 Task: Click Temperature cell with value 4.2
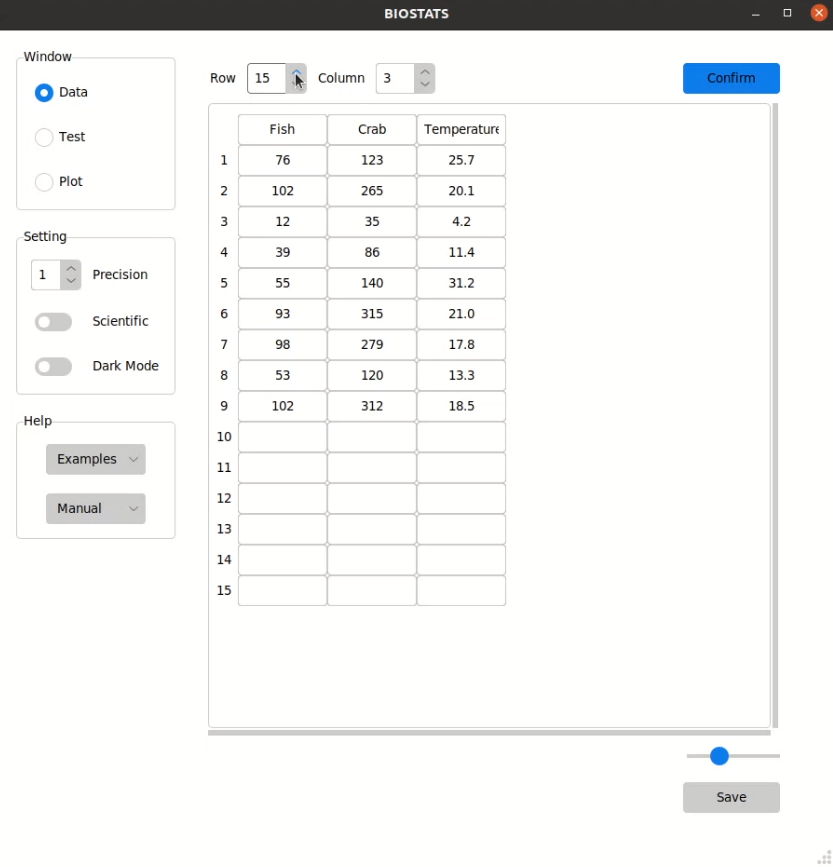(462, 222)
